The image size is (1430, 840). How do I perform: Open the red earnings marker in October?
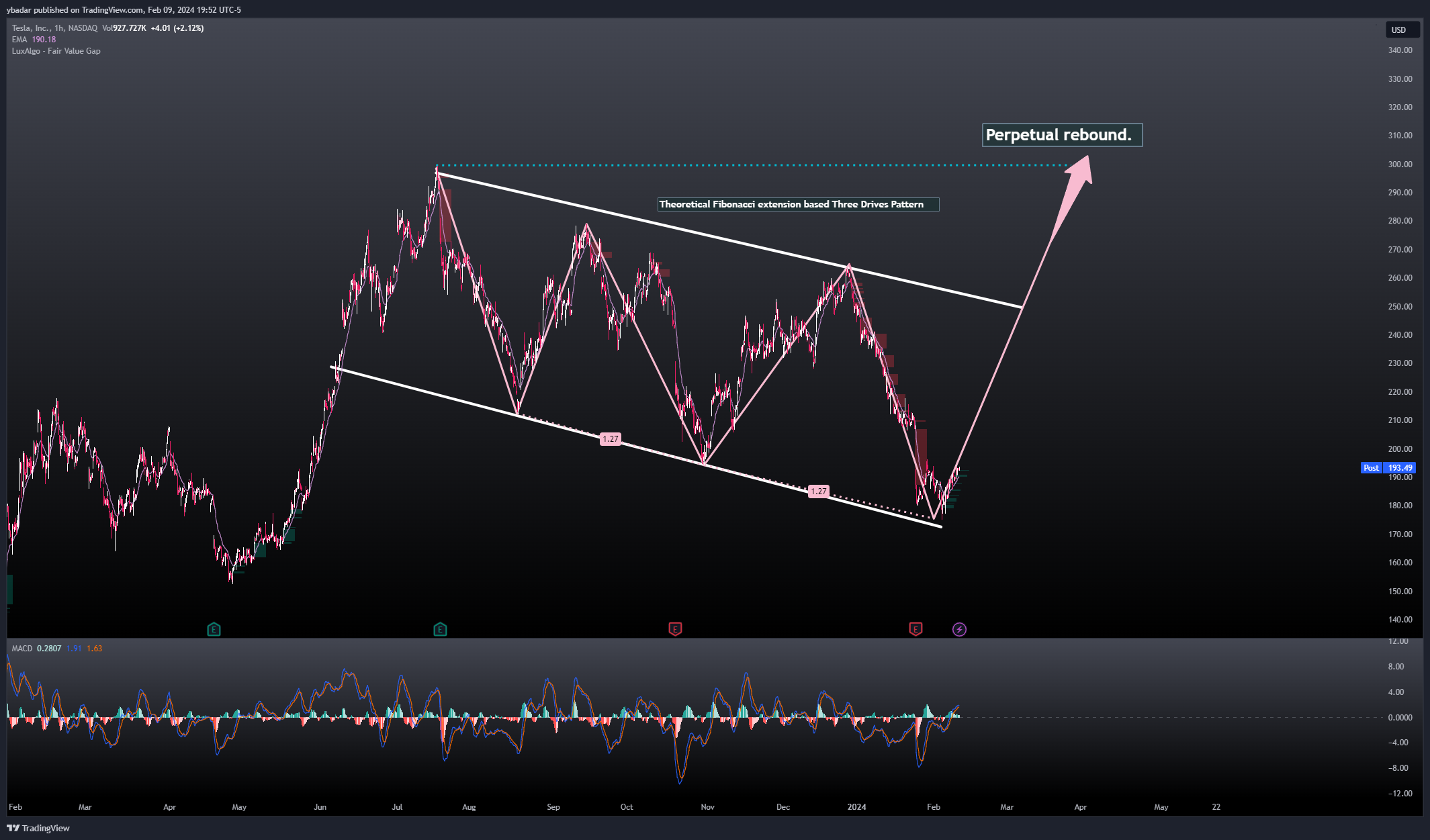click(x=675, y=629)
